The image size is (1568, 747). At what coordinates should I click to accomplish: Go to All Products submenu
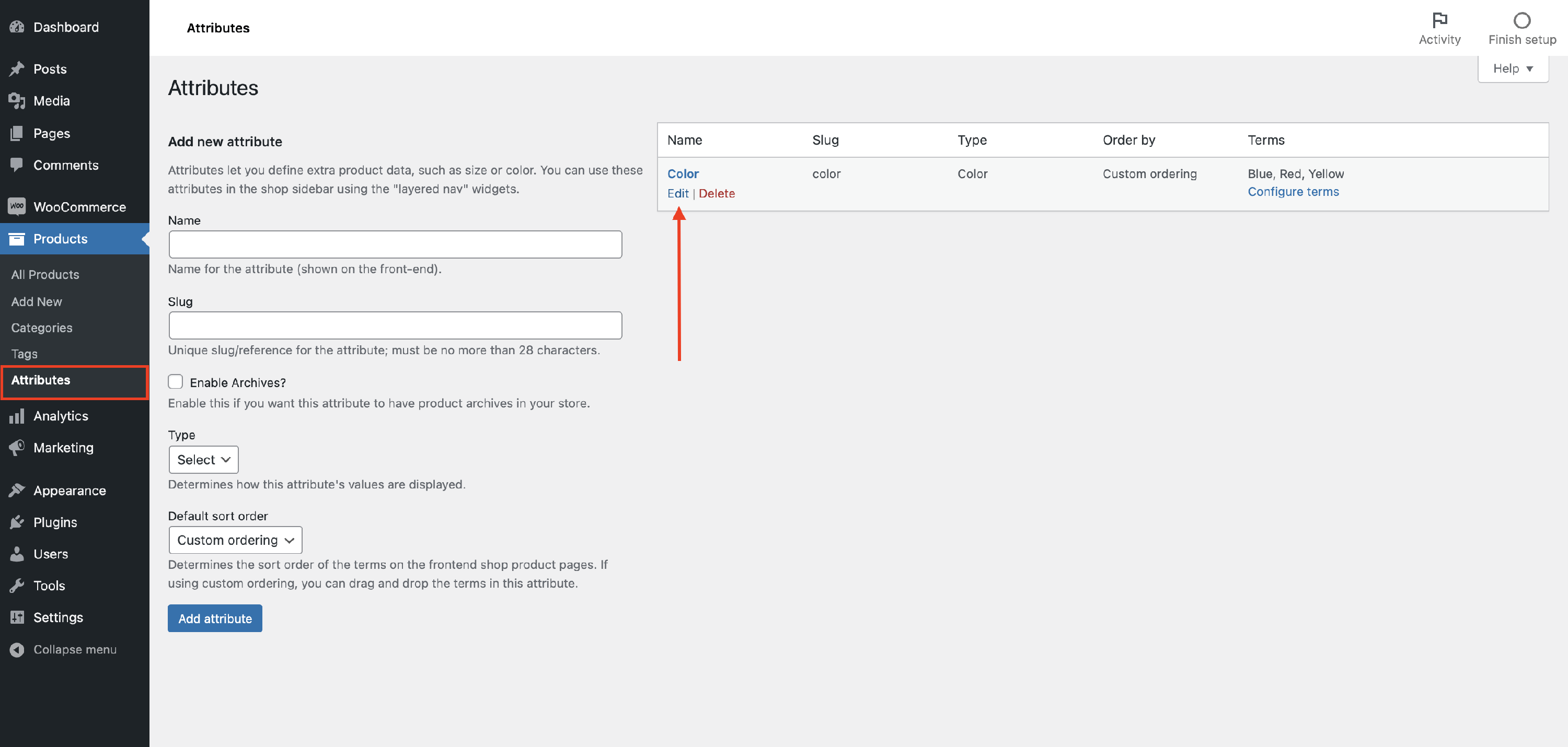point(45,274)
